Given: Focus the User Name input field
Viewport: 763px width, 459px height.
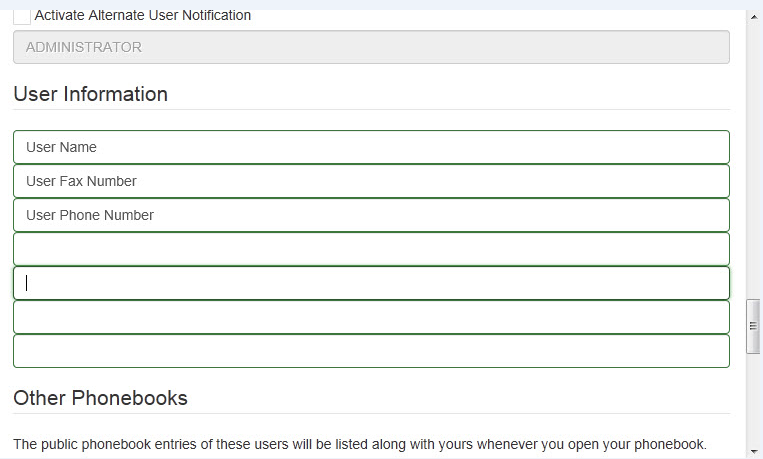Looking at the screenshot, I should [371, 147].
